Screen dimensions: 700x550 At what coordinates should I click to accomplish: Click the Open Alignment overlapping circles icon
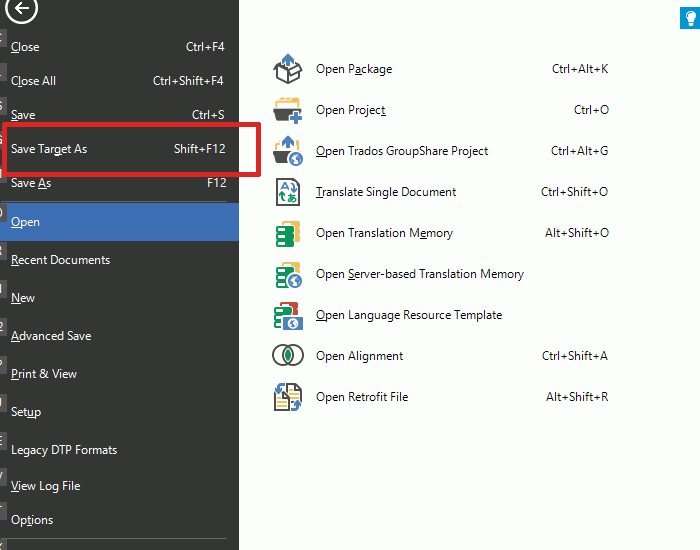(x=288, y=356)
